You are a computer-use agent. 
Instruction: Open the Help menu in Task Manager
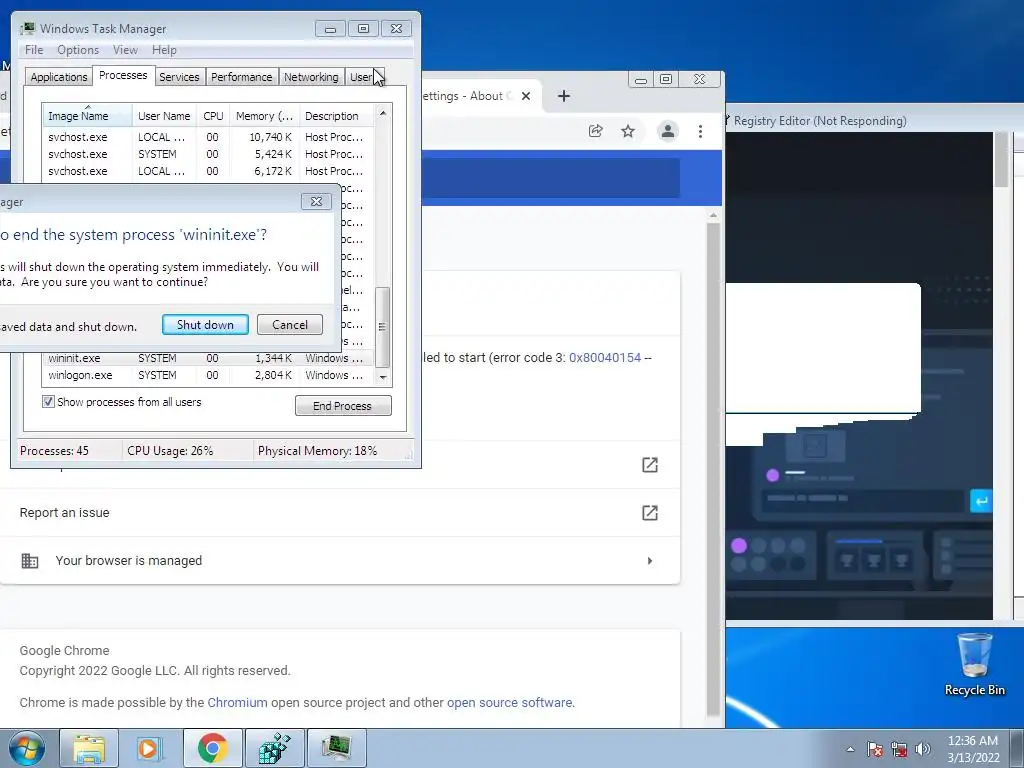pyautogui.click(x=164, y=50)
